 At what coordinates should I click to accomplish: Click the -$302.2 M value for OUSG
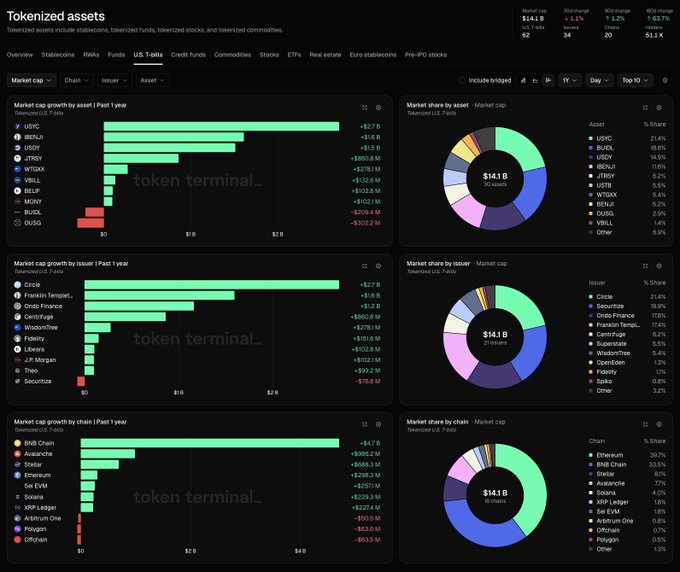click(x=365, y=223)
